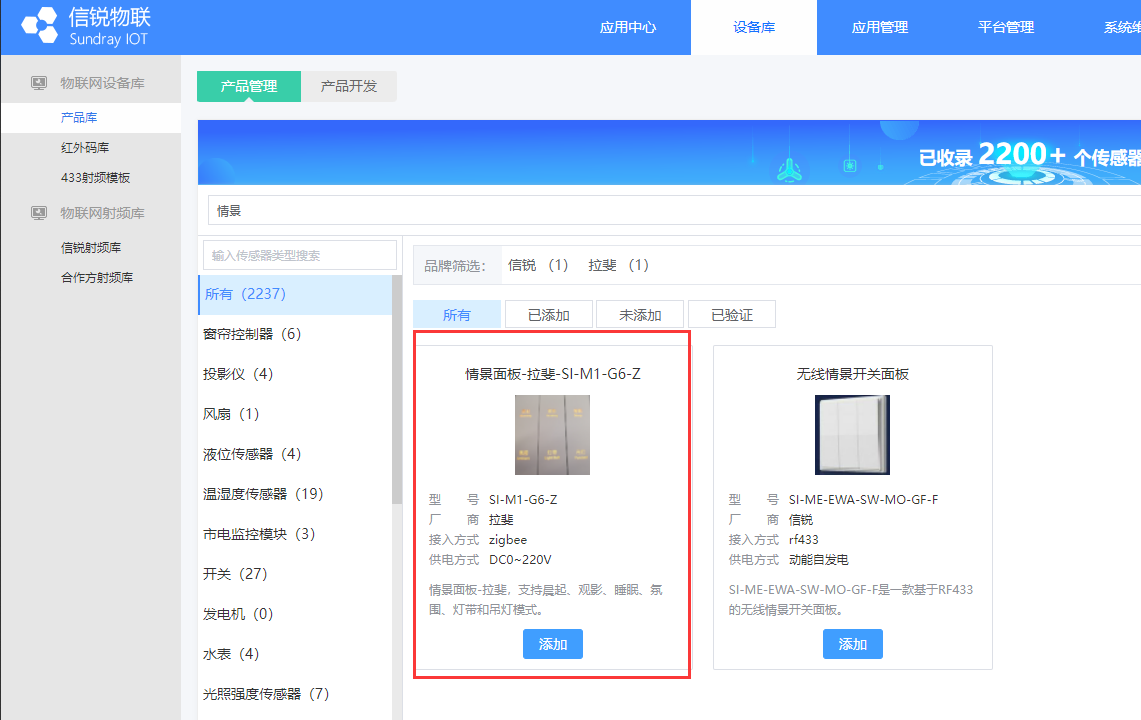Switch to the 应用中心 top tab
The height and width of the screenshot is (720, 1141).
(627, 27)
